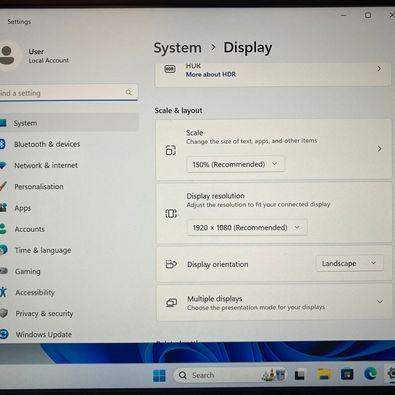Open Network & internet settings
This screenshot has width=395, height=395.
[68, 165]
